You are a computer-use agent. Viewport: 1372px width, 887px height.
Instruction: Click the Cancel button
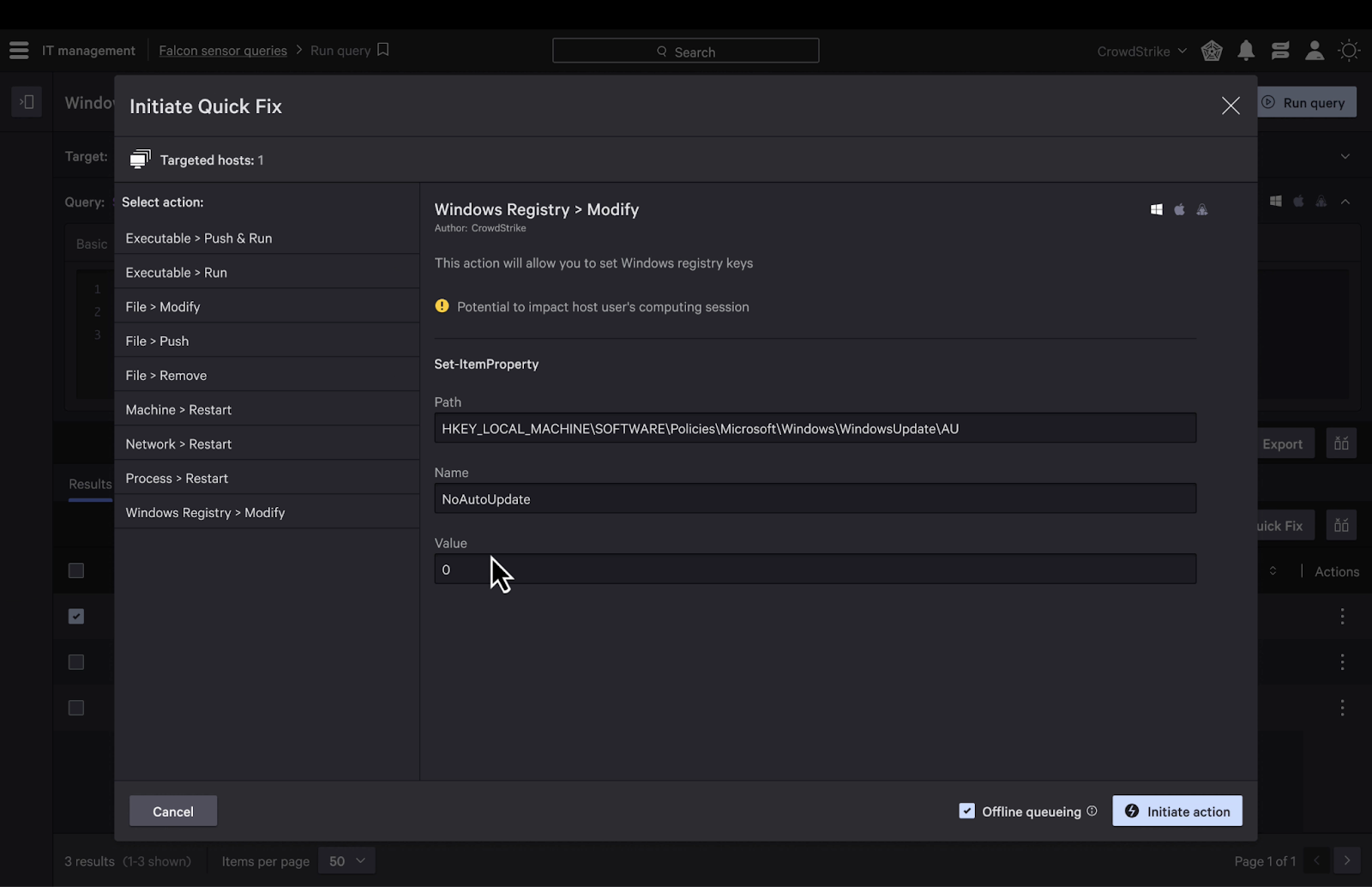(x=173, y=811)
